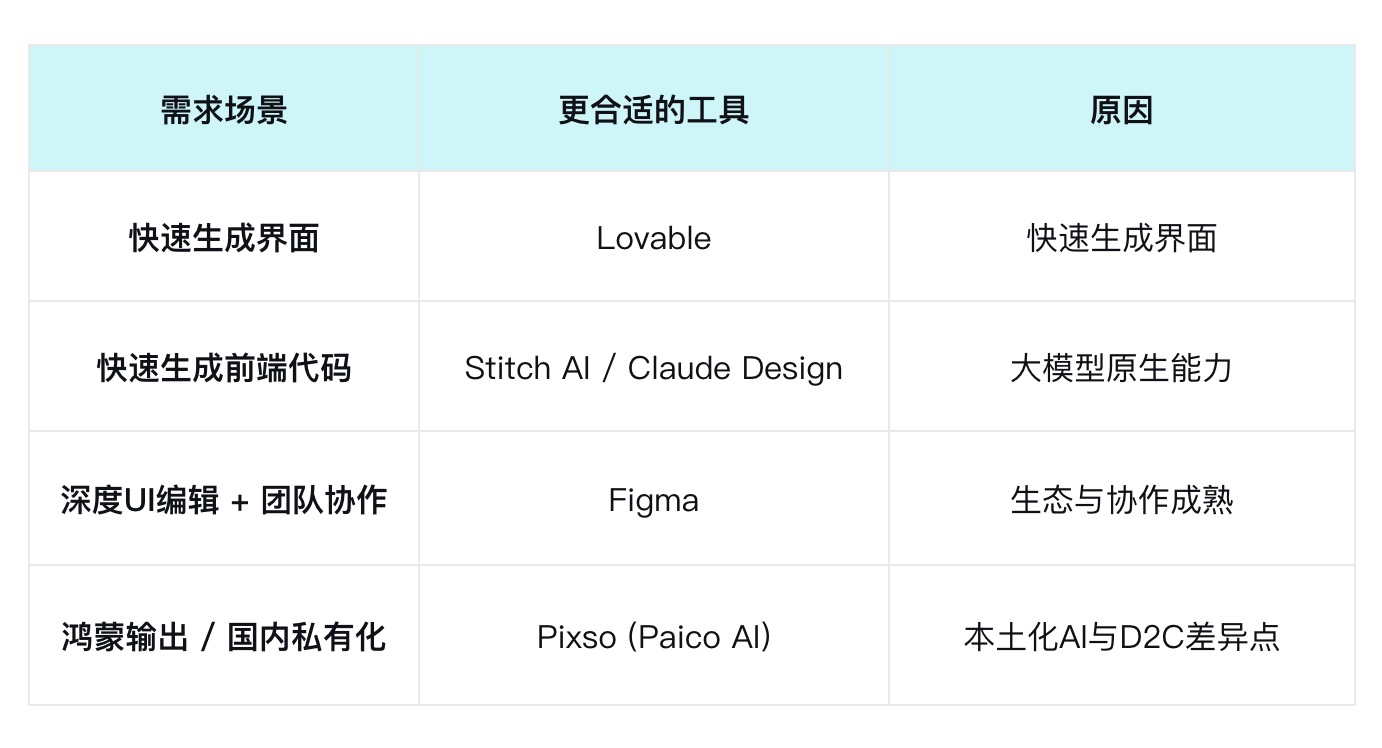Select the 快速生成前端代码 scenario cell

(224, 367)
